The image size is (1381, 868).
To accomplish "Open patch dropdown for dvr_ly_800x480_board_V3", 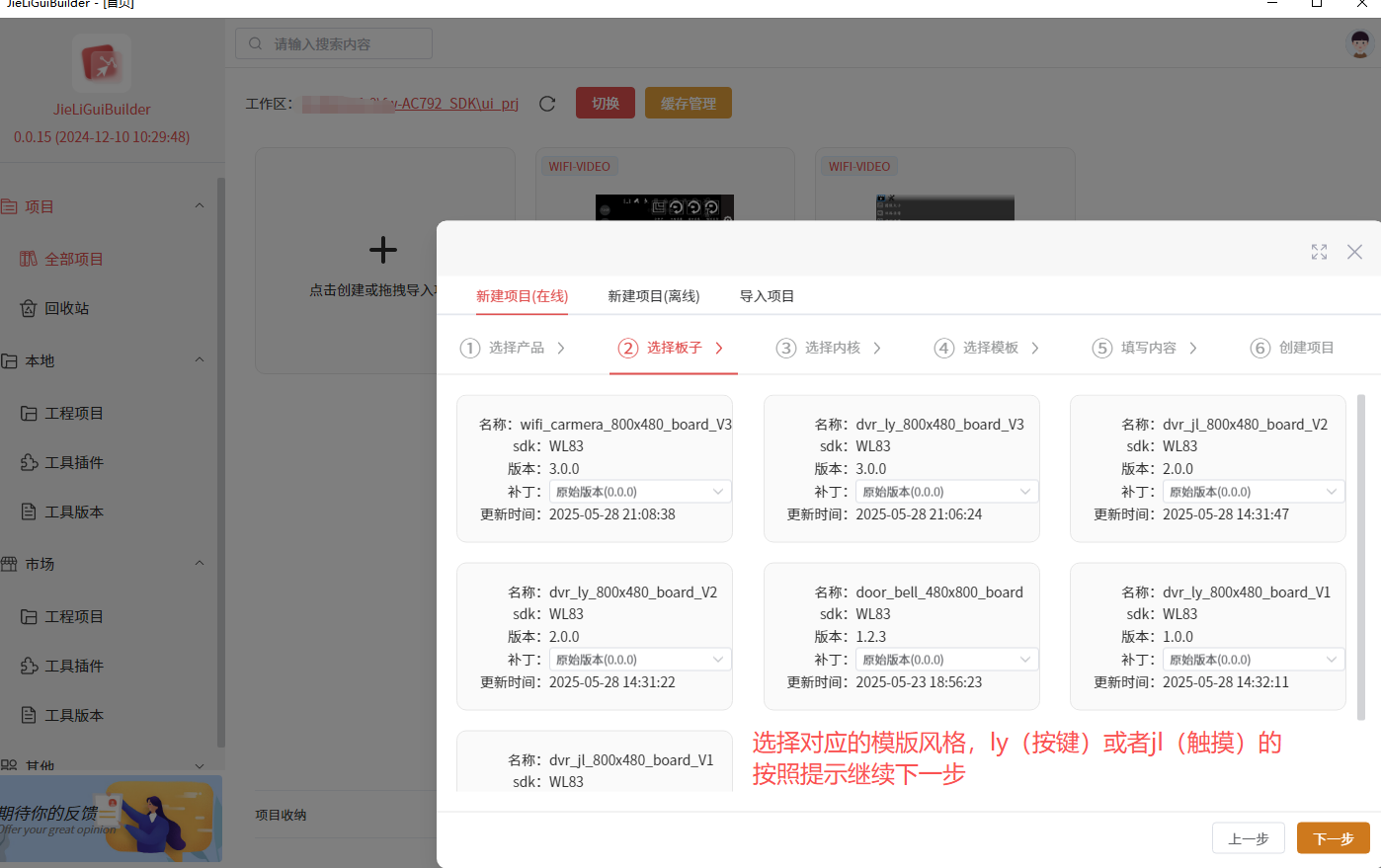I will click(946, 492).
